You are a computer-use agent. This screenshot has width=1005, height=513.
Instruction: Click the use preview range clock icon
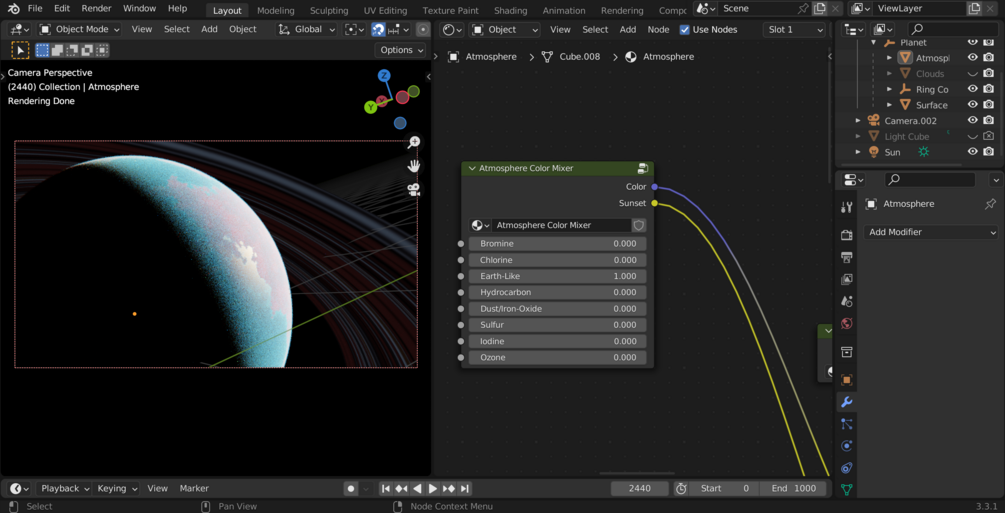click(681, 489)
